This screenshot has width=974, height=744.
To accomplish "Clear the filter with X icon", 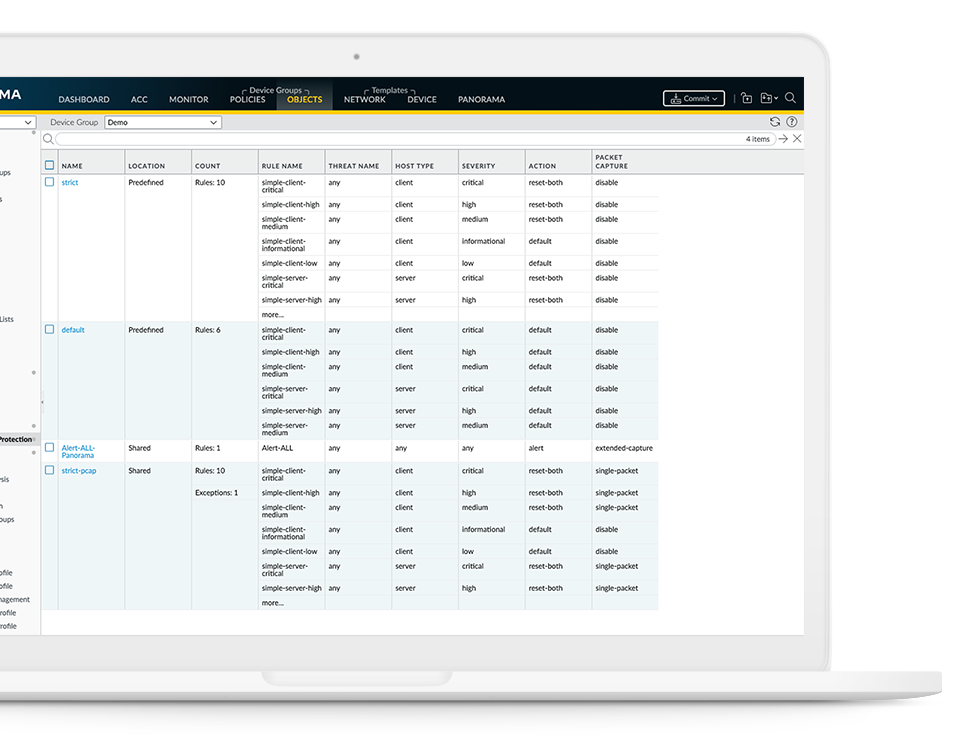I will tap(797, 139).
